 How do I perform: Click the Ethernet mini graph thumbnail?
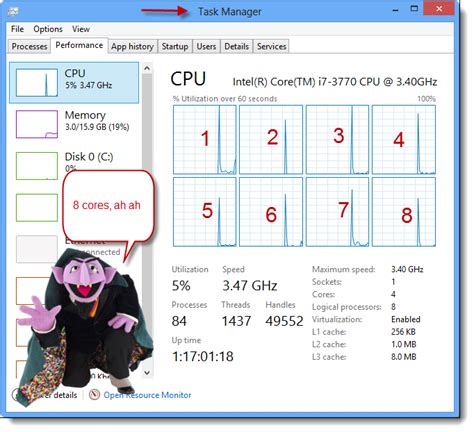(x=37, y=249)
